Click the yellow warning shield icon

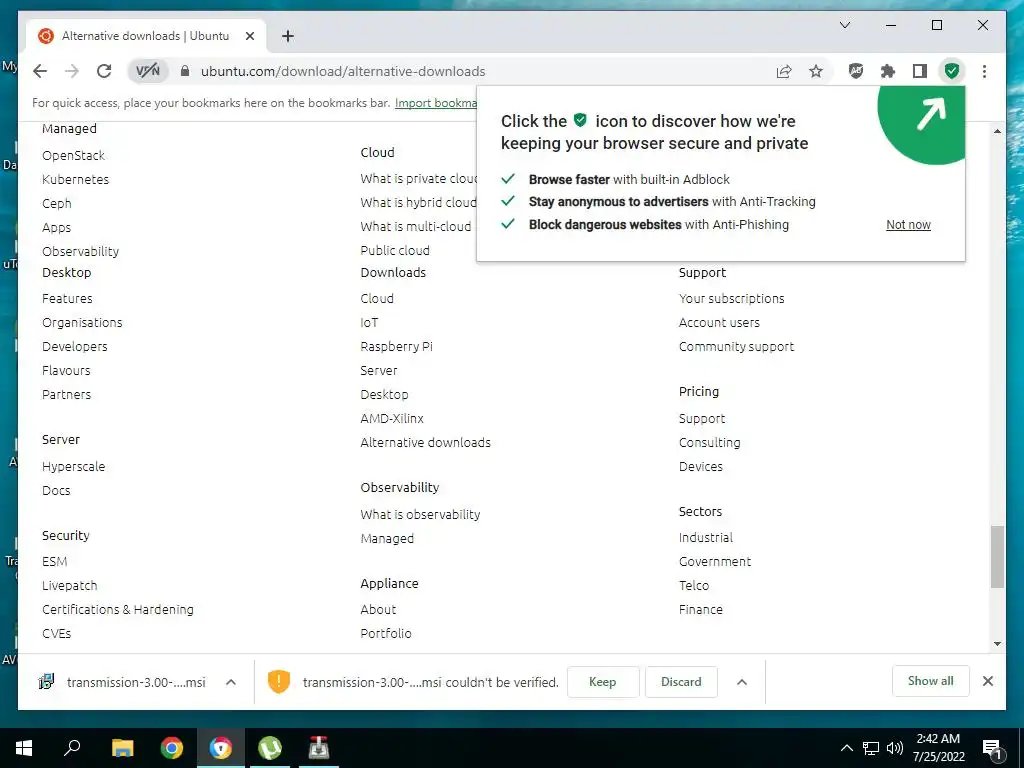click(279, 682)
